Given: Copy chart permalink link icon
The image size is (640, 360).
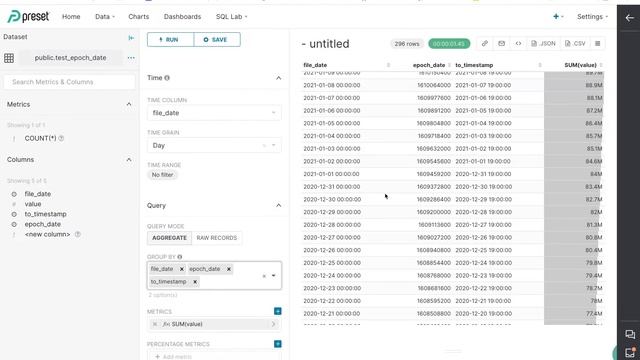Looking at the screenshot, I should (484, 43).
